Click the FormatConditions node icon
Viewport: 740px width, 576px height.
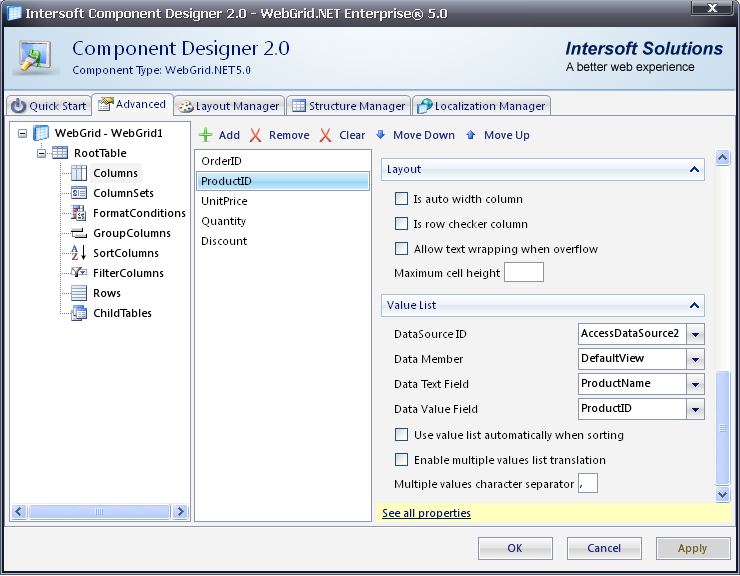click(x=78, y=213)
